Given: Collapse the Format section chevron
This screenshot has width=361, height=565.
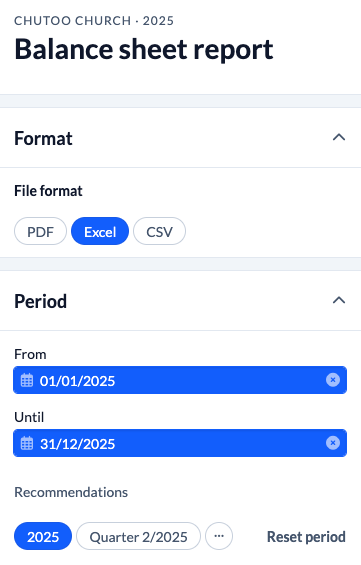Looking at the screenshot, I should (339, 137).
